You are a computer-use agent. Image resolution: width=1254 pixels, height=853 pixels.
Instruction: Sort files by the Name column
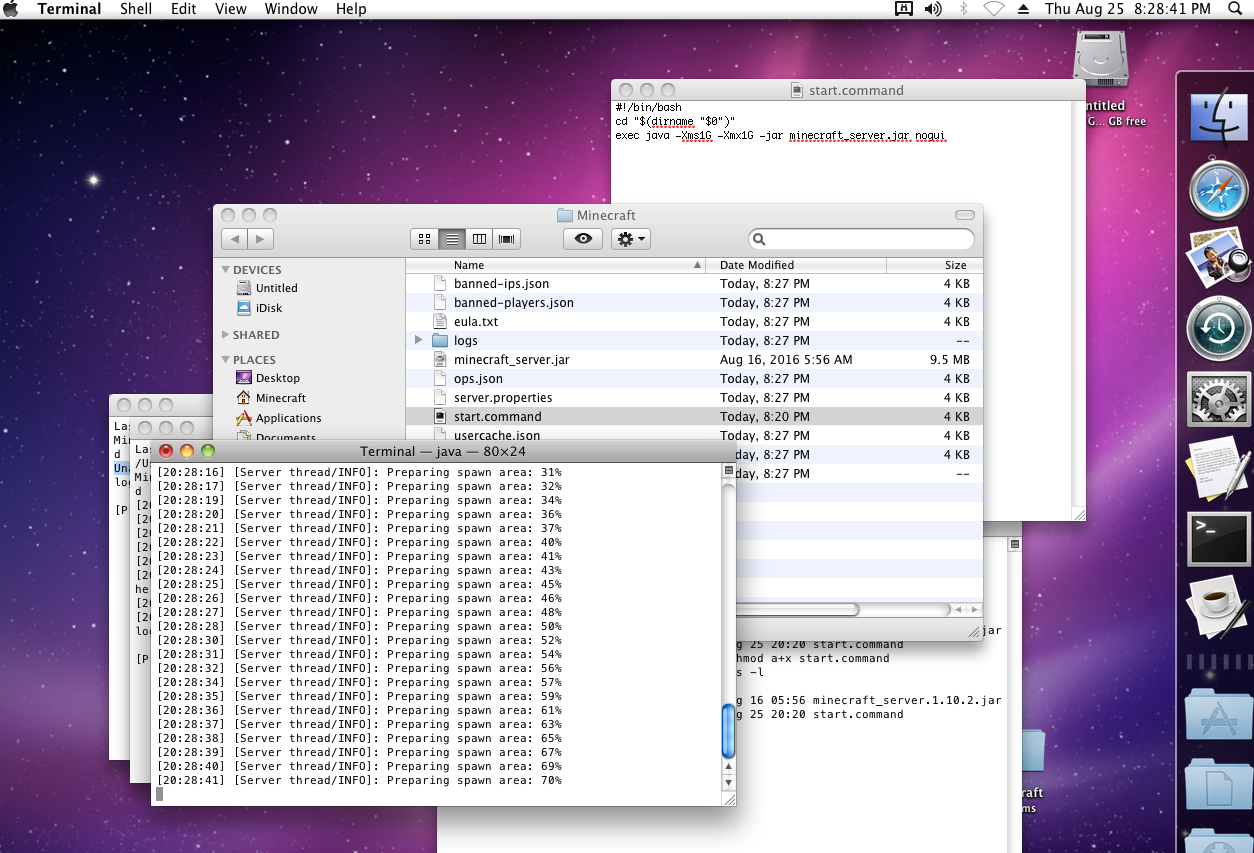coord(555,265)
